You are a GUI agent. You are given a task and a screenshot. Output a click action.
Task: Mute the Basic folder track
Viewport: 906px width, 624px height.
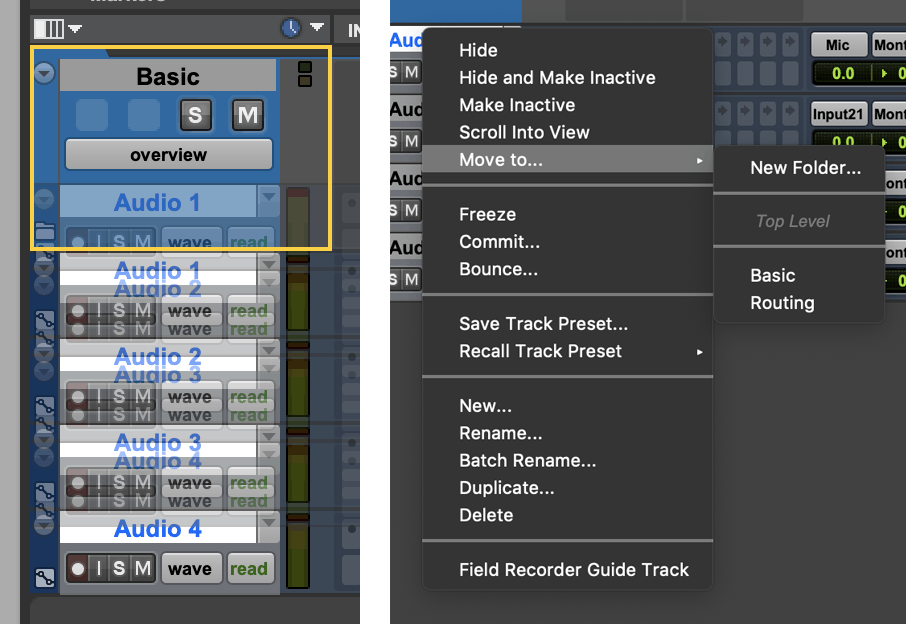(x=246, y=114)
